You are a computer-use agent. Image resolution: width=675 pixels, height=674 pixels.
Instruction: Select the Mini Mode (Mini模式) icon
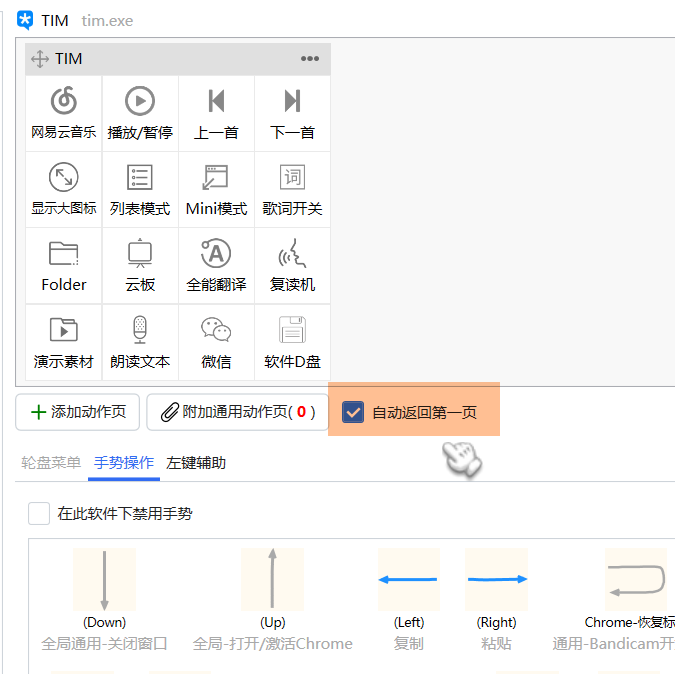click(x=215, y=177)
